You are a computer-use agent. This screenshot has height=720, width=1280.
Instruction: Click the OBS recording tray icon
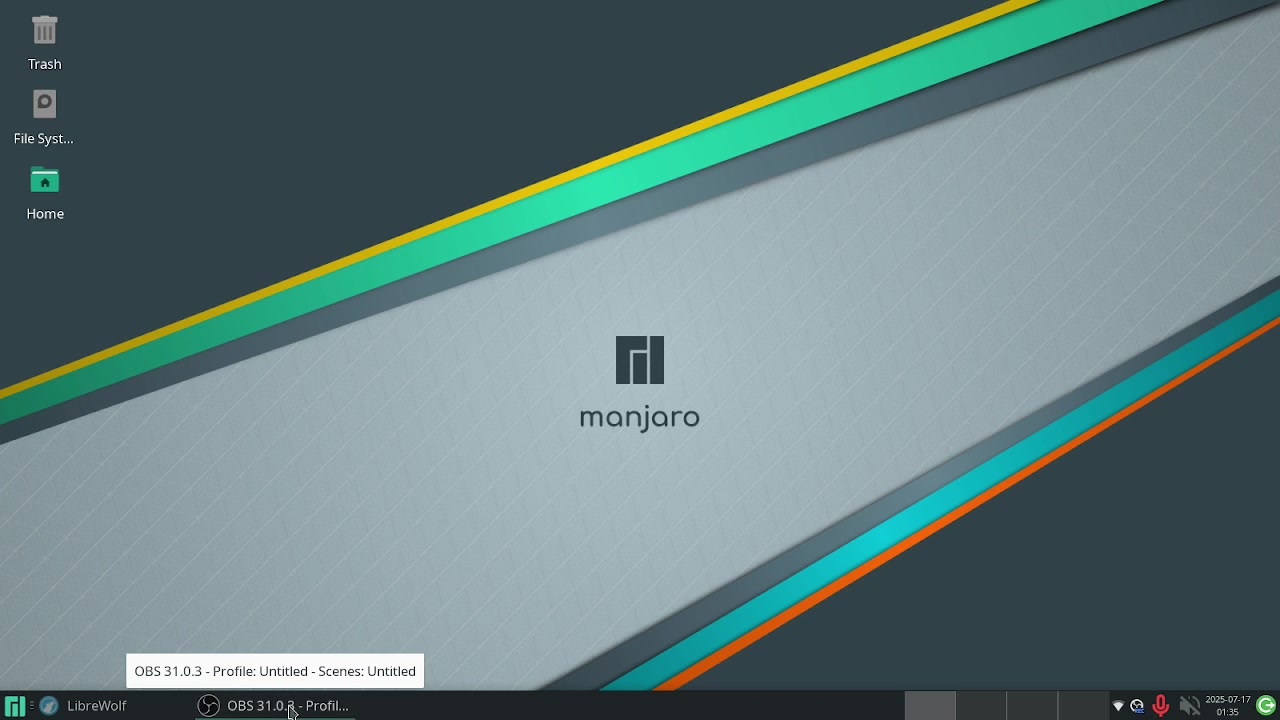[x=1137, y=706]
